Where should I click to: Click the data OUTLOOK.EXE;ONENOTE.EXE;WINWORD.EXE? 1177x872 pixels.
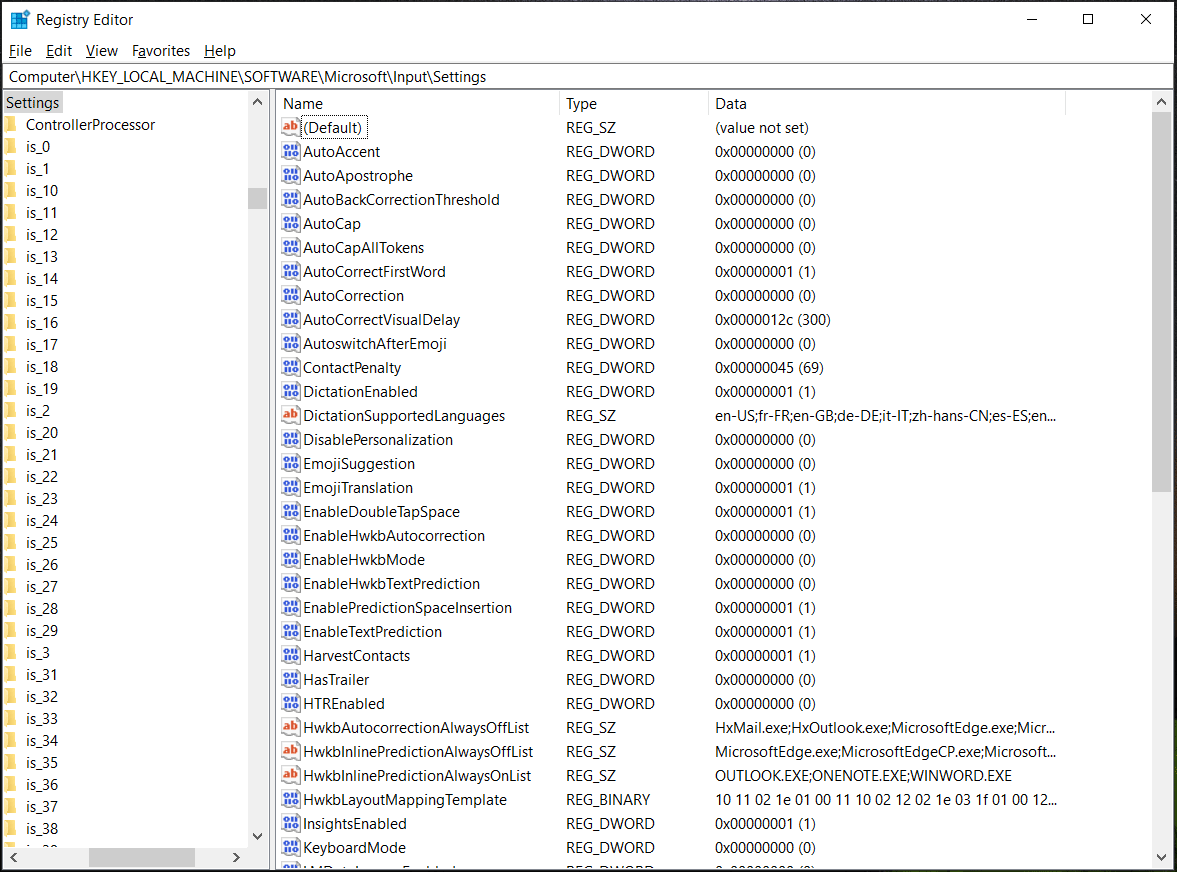pyautogui.click(x=863, y=776)
